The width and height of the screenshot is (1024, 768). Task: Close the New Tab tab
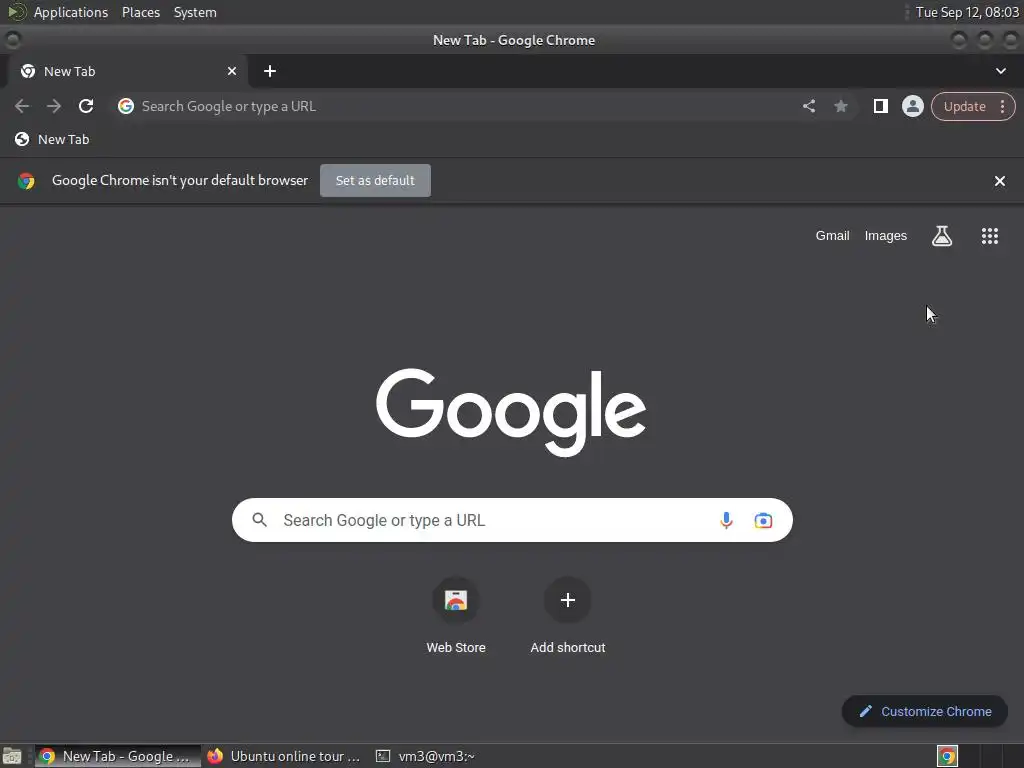coord(231,71)
